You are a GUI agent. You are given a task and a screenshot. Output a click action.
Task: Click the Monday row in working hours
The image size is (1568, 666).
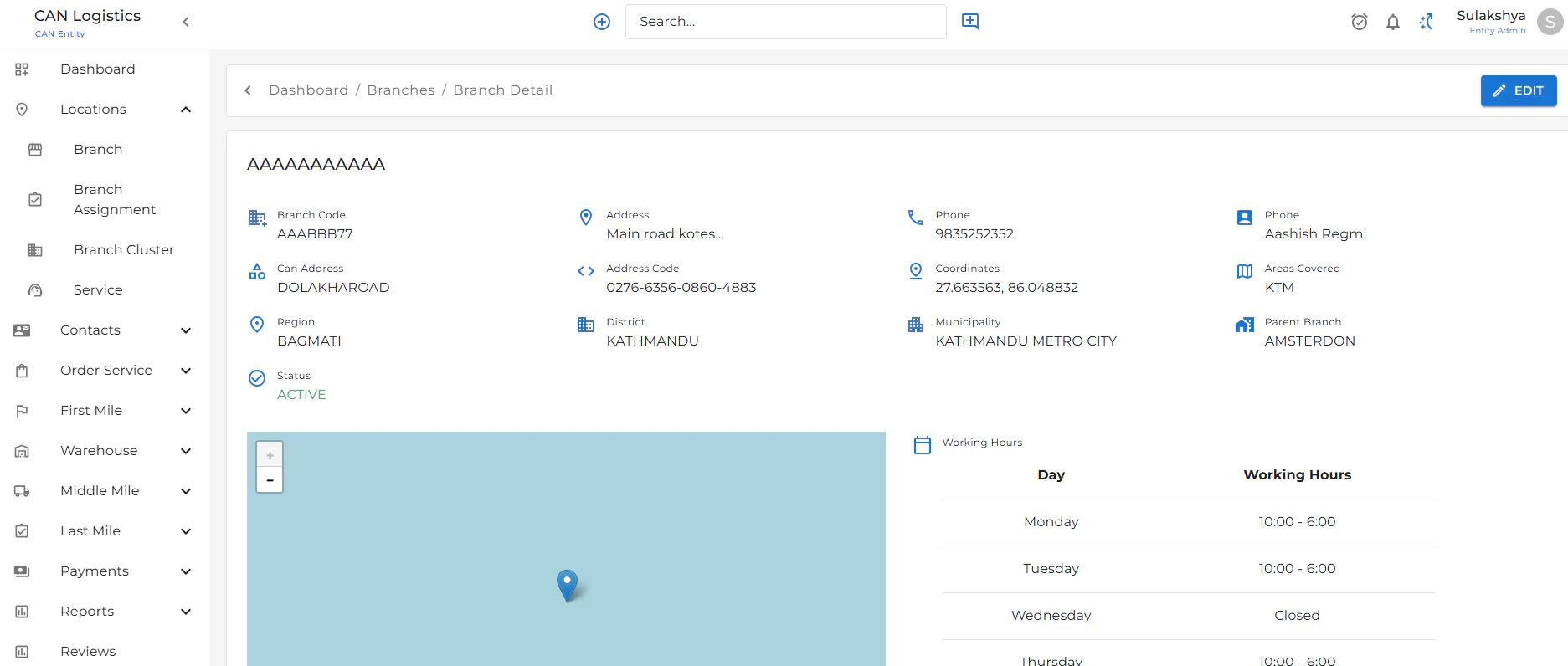(1188, 522)
